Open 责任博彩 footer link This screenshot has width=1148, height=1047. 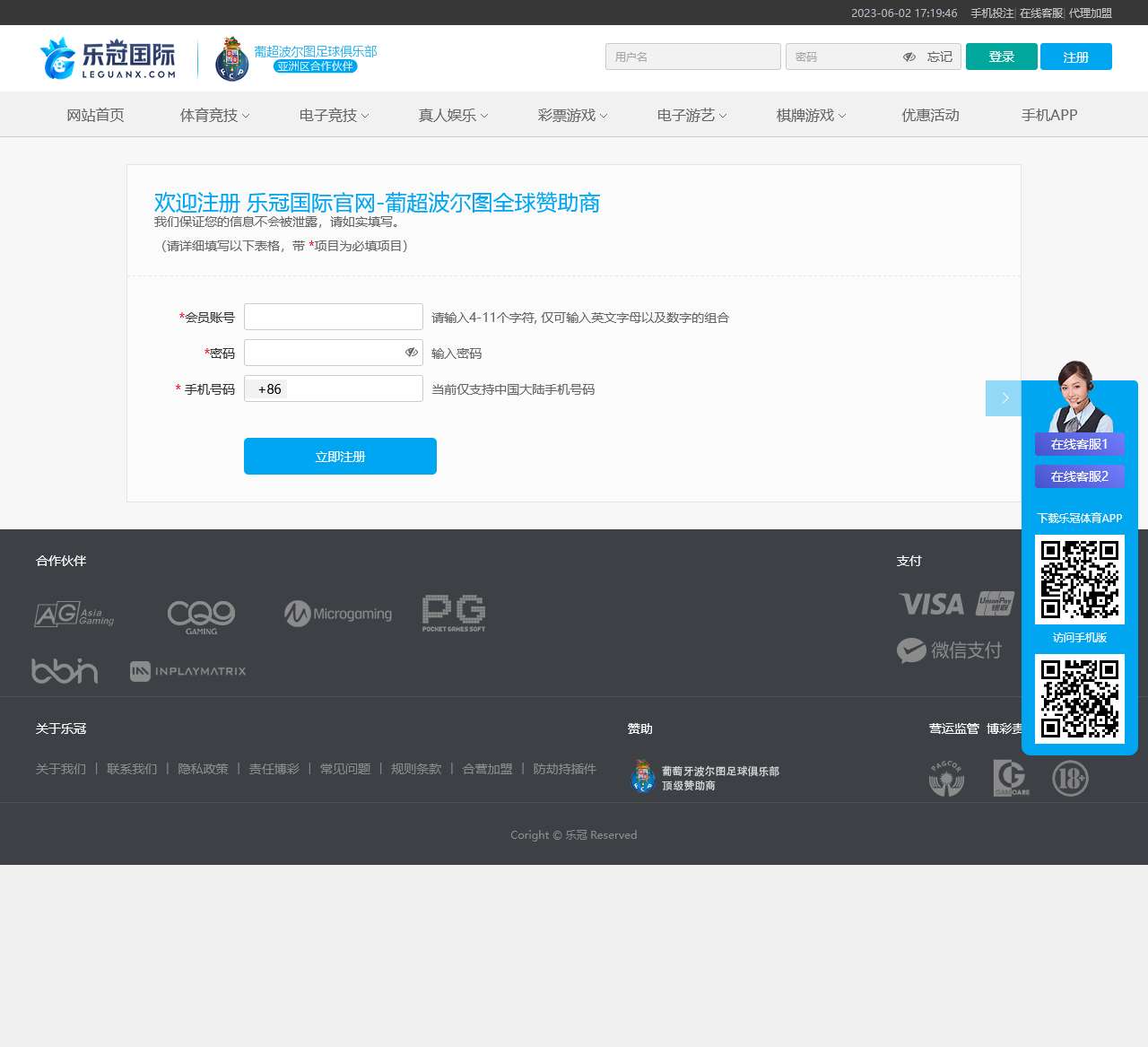(274, 769)
